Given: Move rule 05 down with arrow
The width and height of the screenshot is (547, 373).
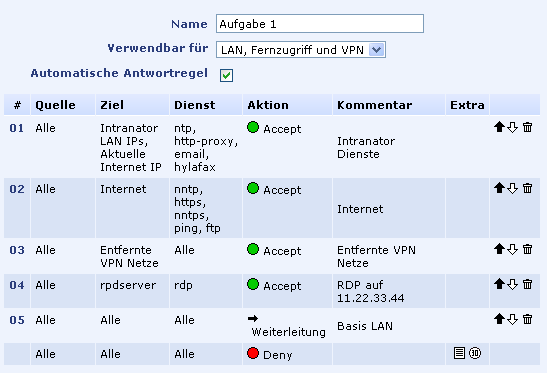Looking at the screenshot, I should pos(512,319).
